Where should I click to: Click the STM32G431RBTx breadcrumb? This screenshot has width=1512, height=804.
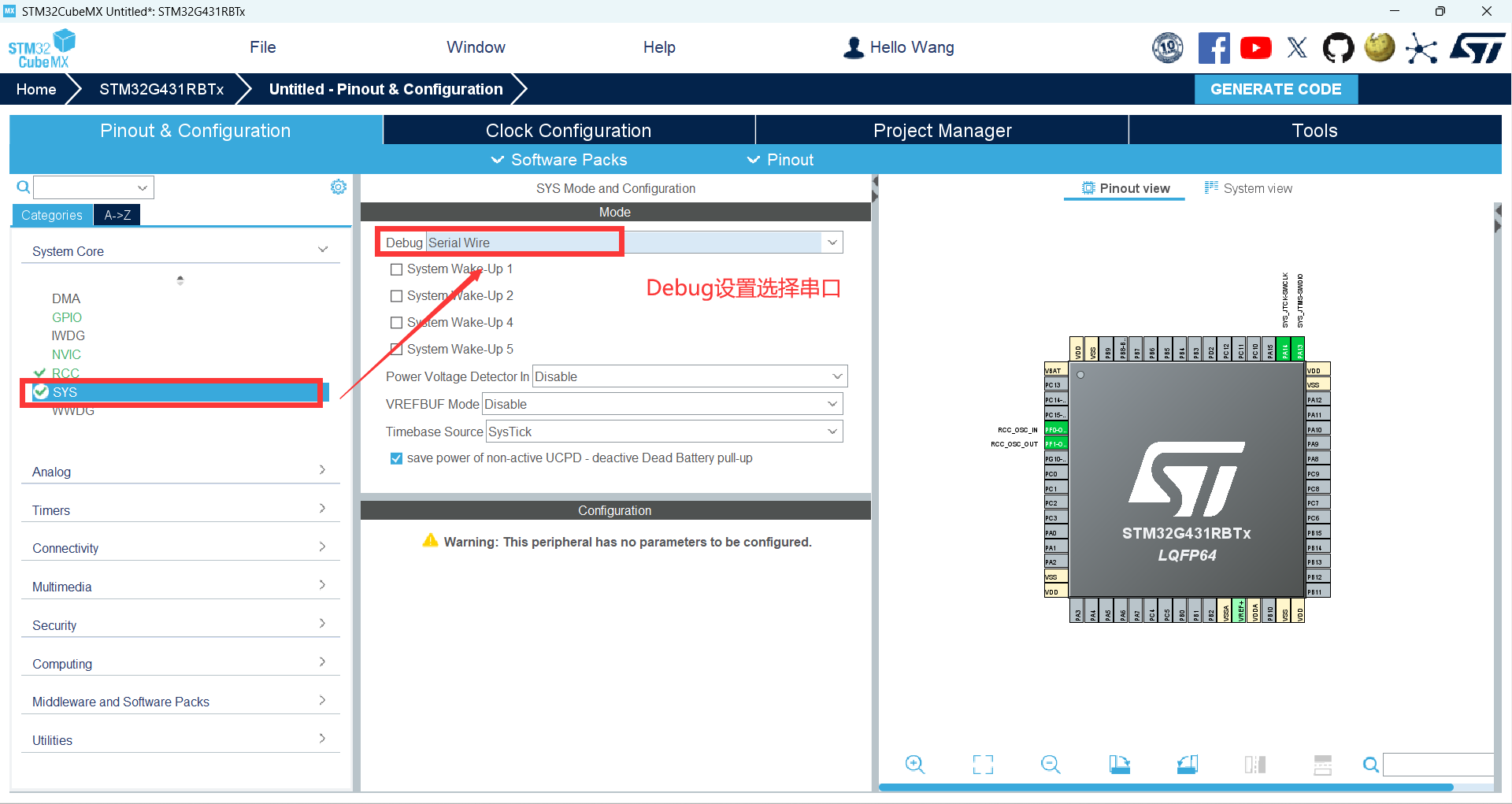pos(161,89)
